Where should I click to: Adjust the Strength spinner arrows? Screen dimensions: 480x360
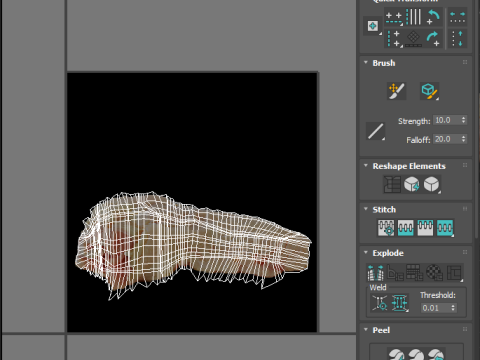pyautogui.click(x=463, y=120)
